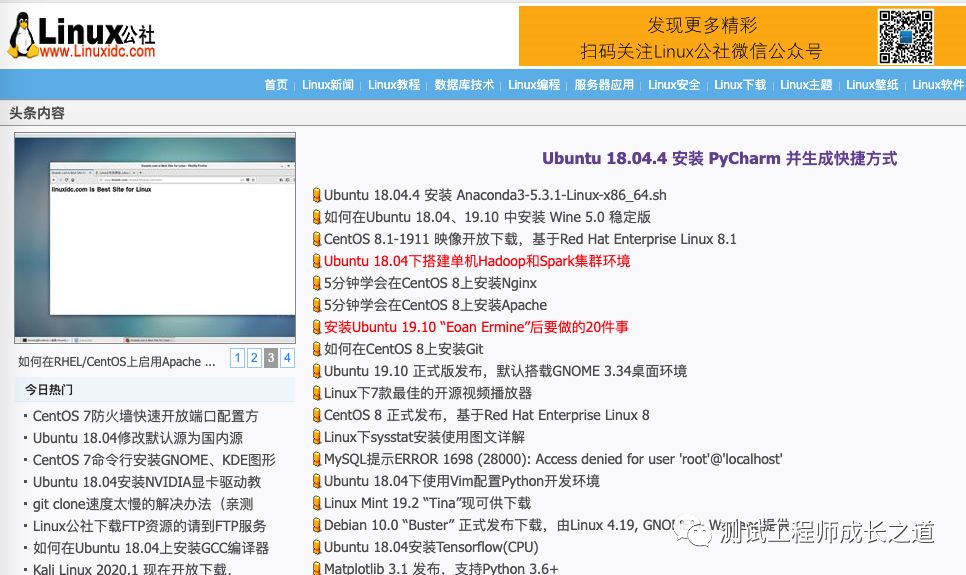
Task: Open hot item git clone速度太慢的解决办法
Action: (143, 504)
